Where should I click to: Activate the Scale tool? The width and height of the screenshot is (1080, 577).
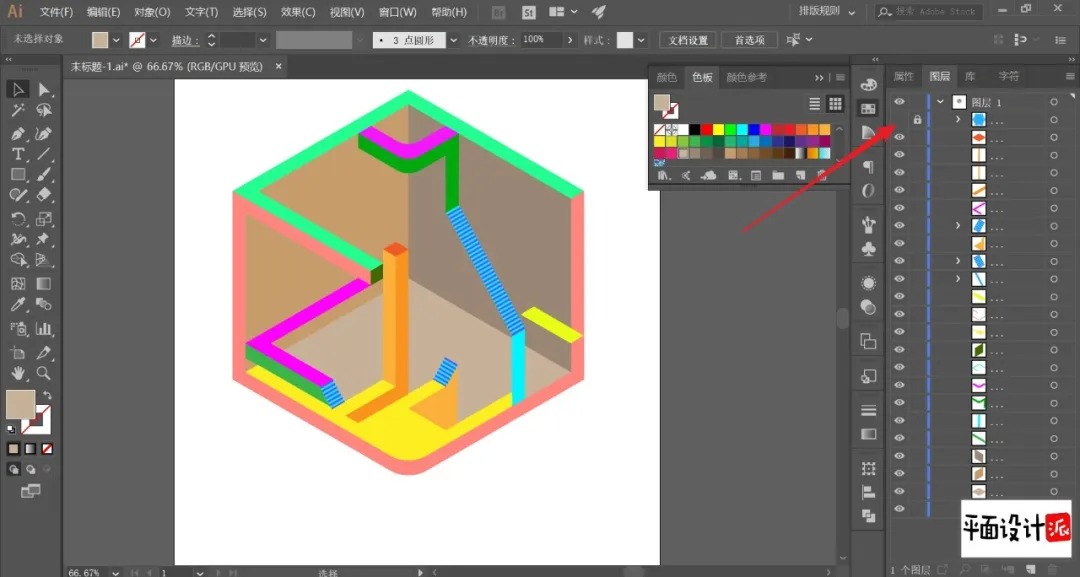[x=44, y=219]
